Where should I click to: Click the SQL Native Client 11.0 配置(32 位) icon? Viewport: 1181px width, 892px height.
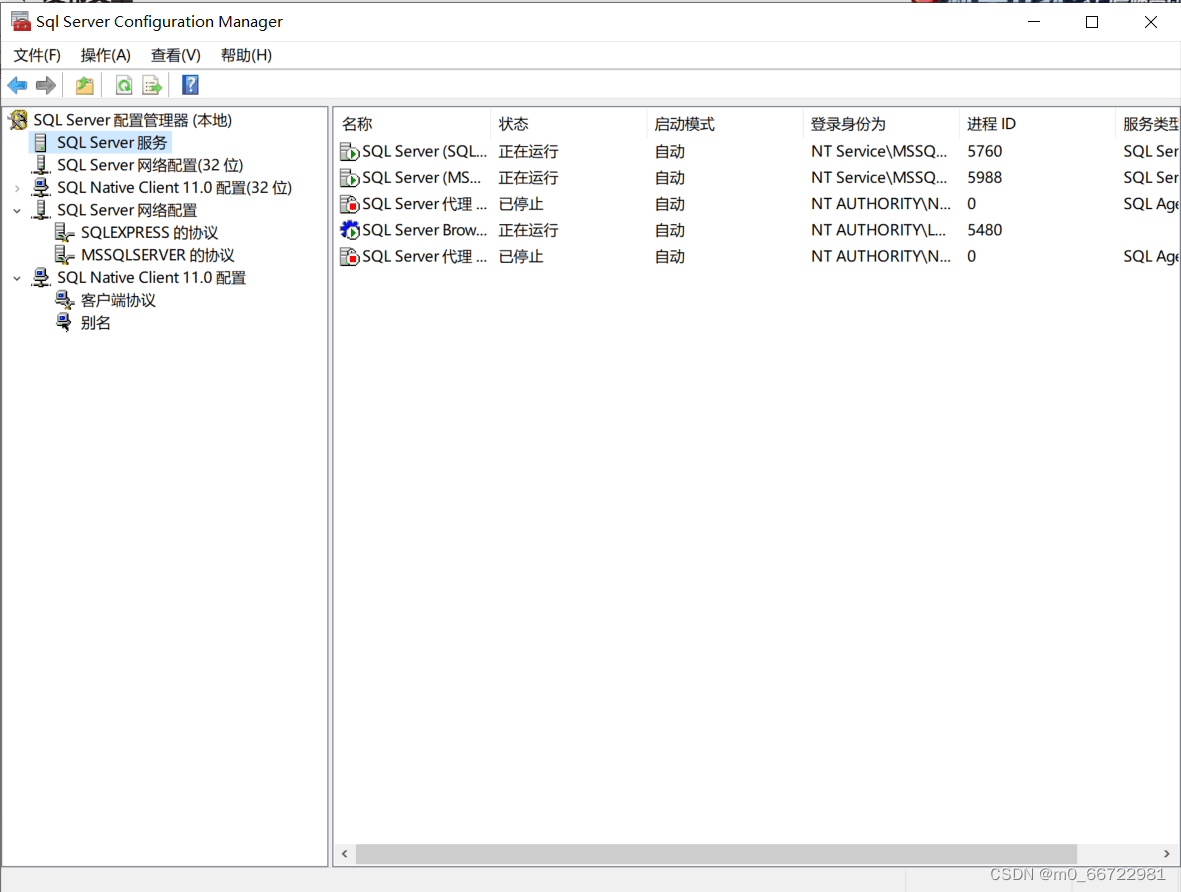click(41, 188)
